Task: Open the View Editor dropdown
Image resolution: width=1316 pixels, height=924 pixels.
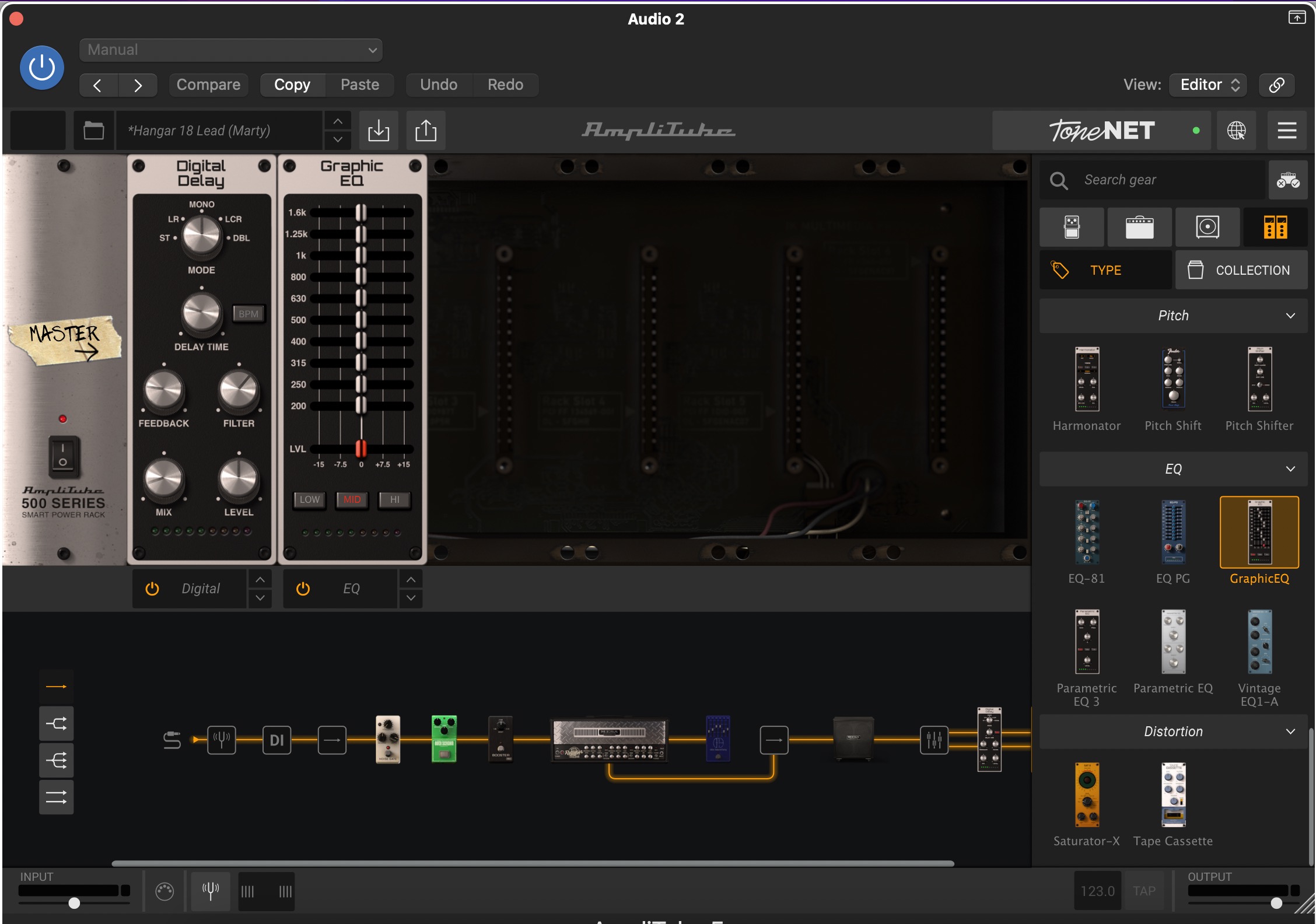Action: pyautogui.click(x=1208, y=85)
